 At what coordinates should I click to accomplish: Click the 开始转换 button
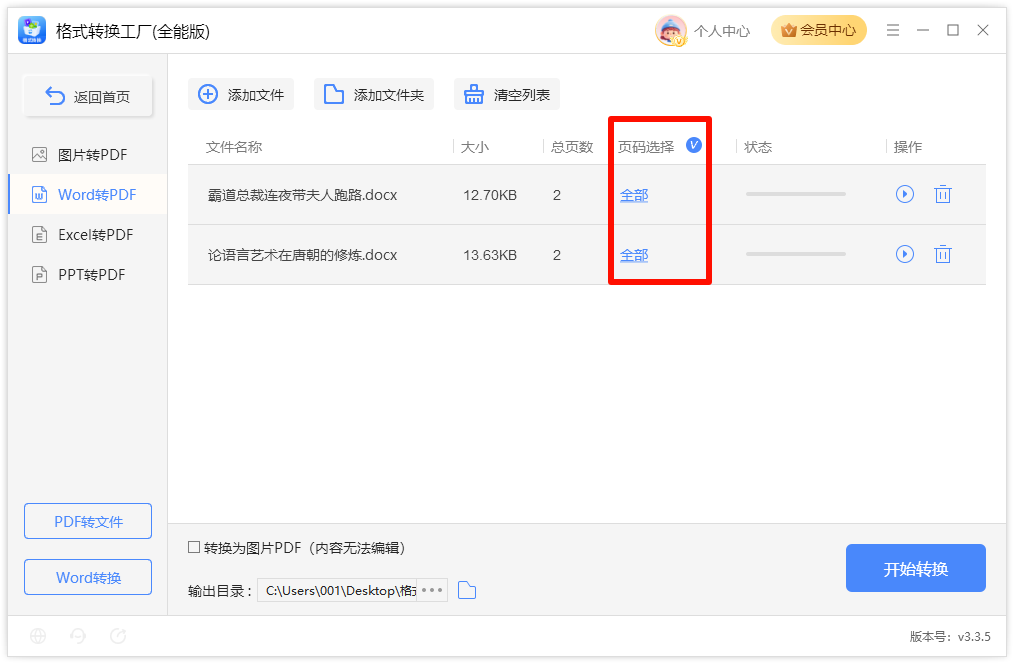coord(915,568)
